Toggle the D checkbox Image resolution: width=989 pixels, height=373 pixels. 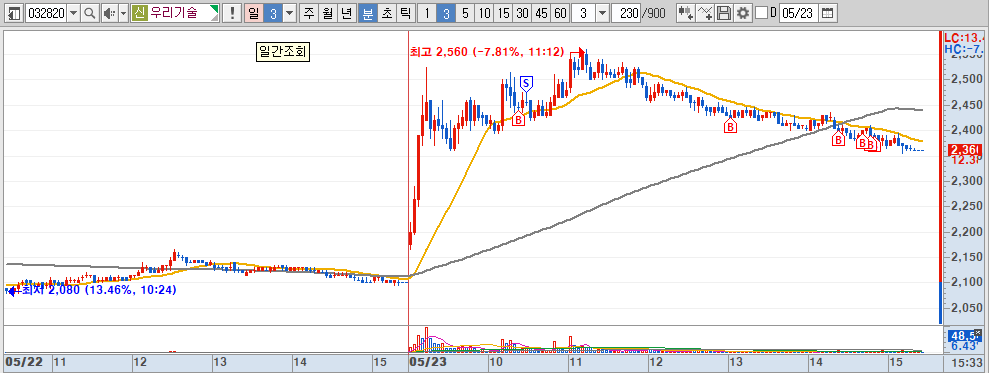[x=761, y=13]
